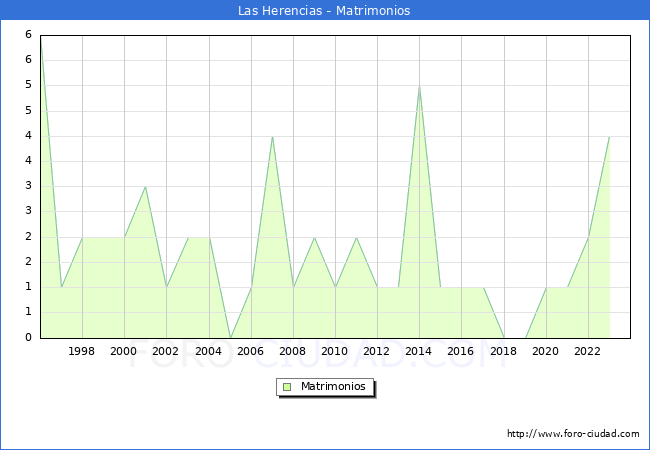Click the 2007 peak data point
Viewport: 650px width, 450px height.
pyautogui.click(x=272, y=136)
